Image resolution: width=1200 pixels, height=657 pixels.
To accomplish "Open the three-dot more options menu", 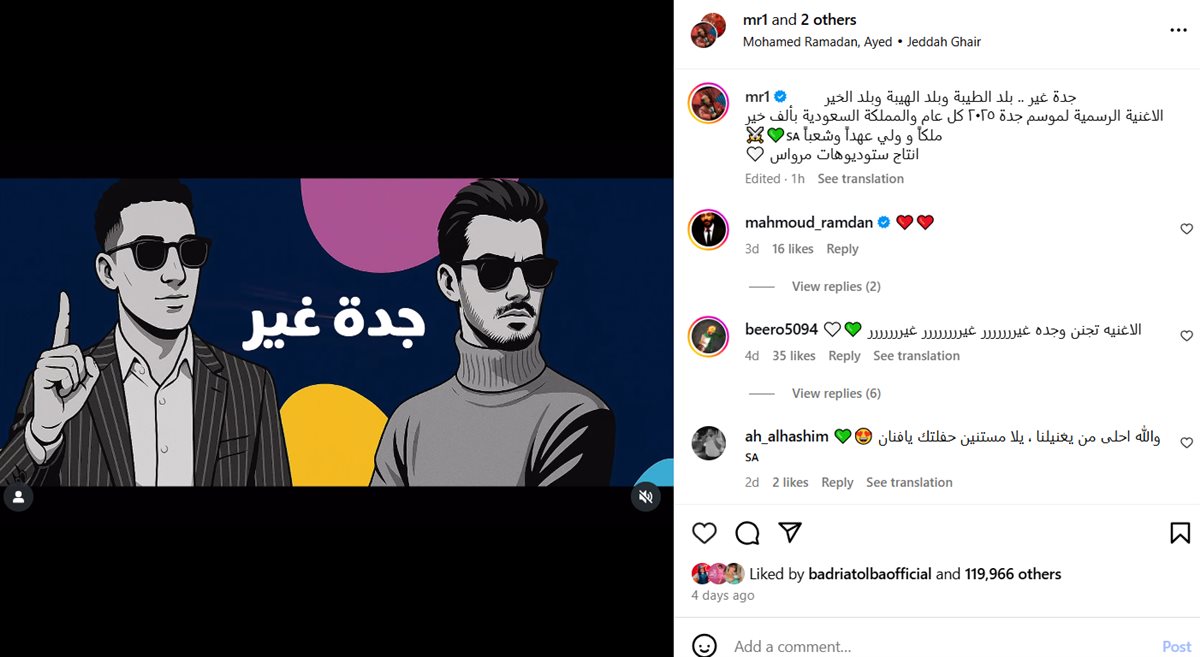I will point(1178,31).
